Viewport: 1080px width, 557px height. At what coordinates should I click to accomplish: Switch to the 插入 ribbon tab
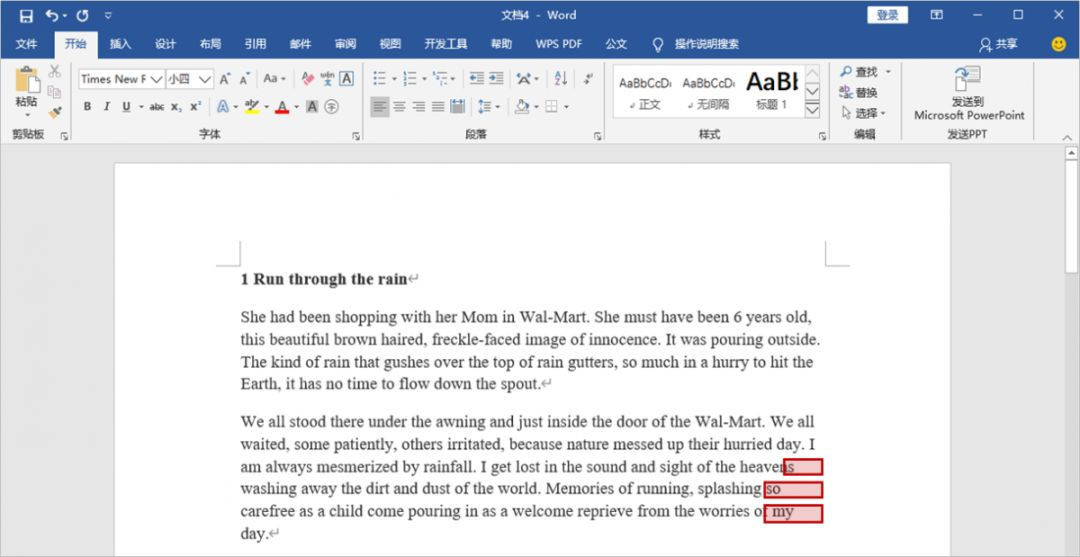pyautogui.click(x=120, y=44)
